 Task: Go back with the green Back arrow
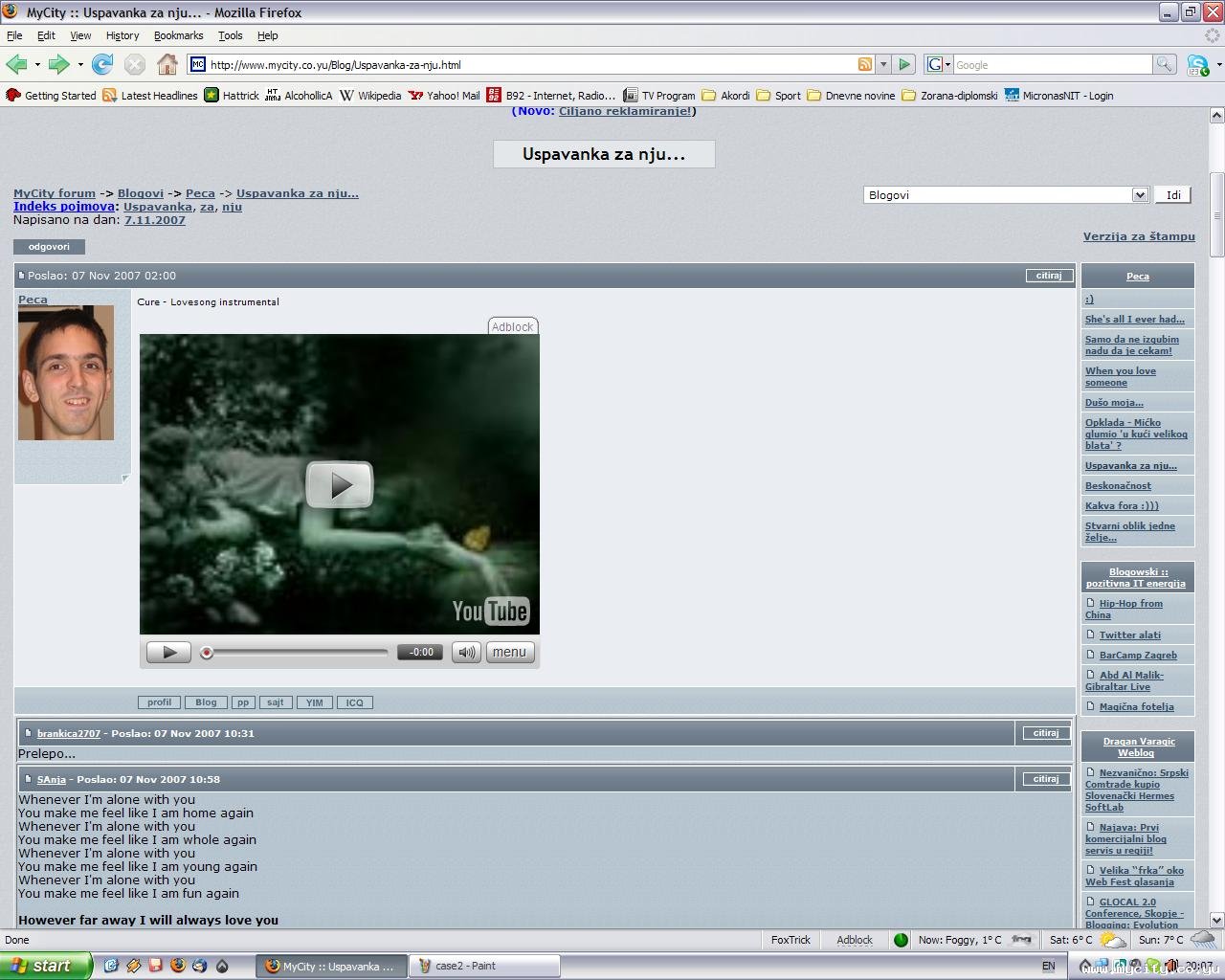pos(16,64)
